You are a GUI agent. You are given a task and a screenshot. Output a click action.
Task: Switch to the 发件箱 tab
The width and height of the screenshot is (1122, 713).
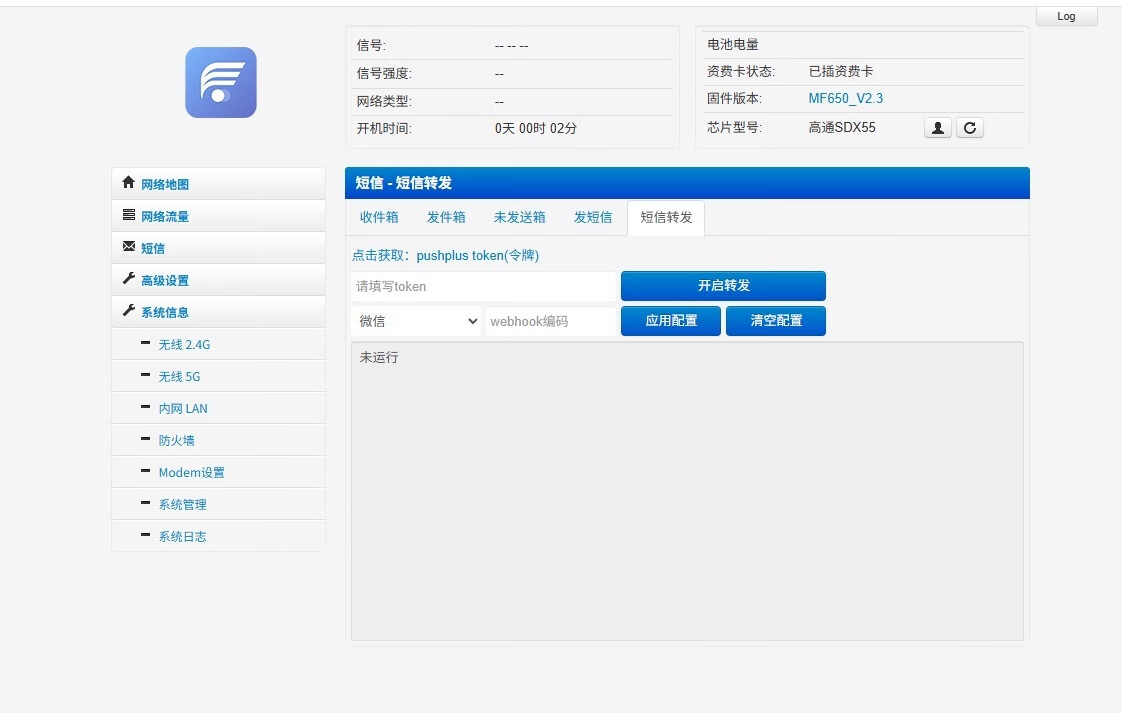(446, 217)
